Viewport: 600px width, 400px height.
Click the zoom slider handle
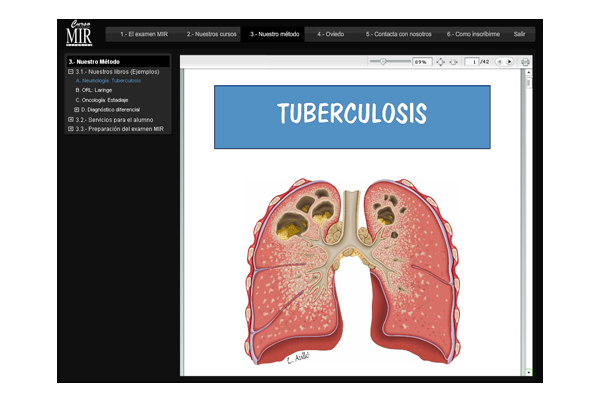pos(383,61)
